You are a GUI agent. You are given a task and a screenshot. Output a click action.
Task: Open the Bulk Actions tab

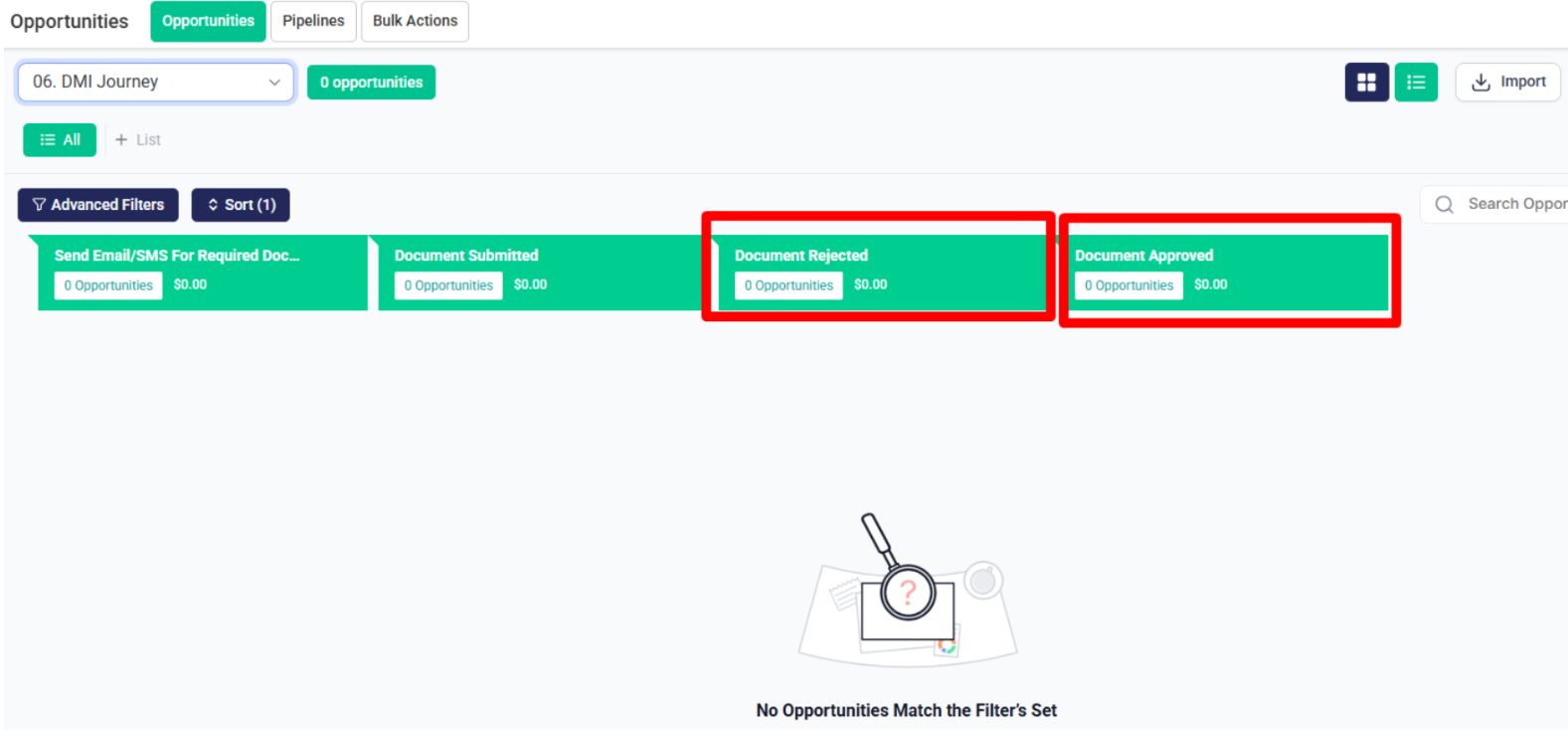[415, 21]
